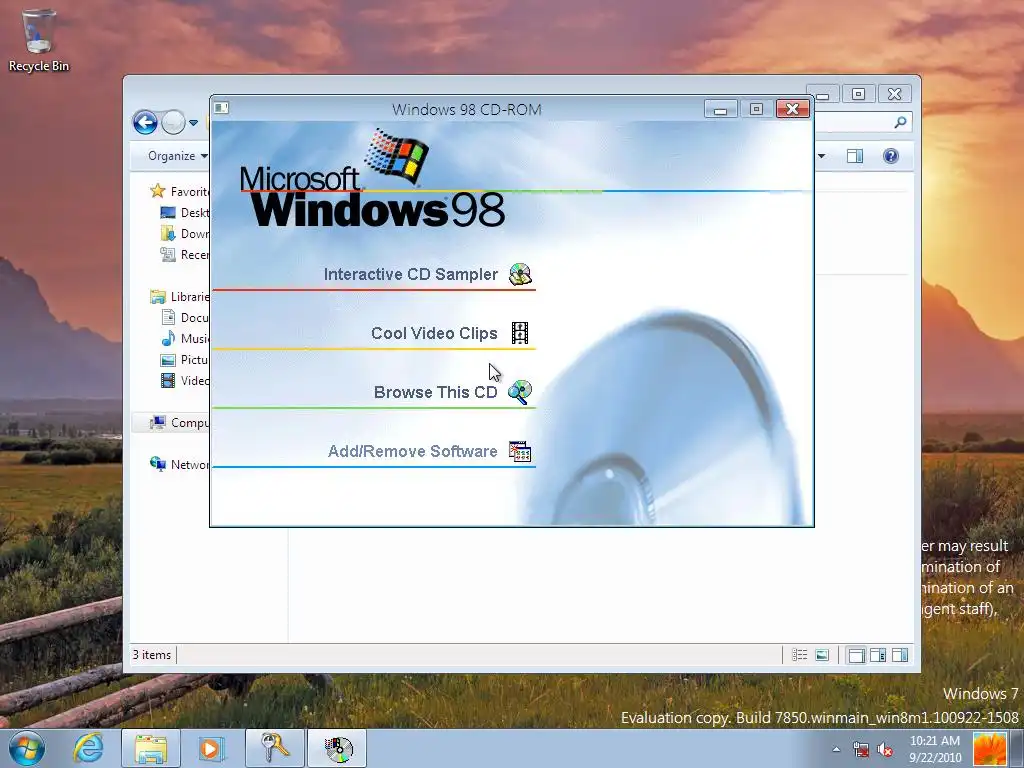
Task: Go back in the Explorer window
Action: [145, 122]
